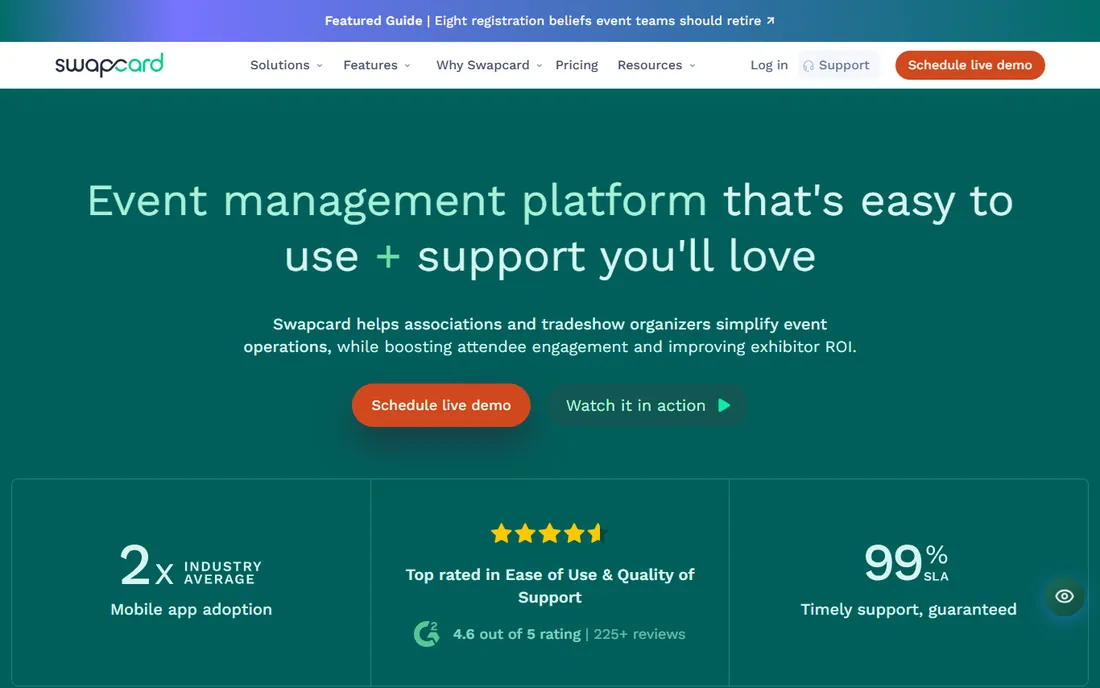Click the Swapcard logo
The image size is (1100, 688).
(x=109, y=65)
